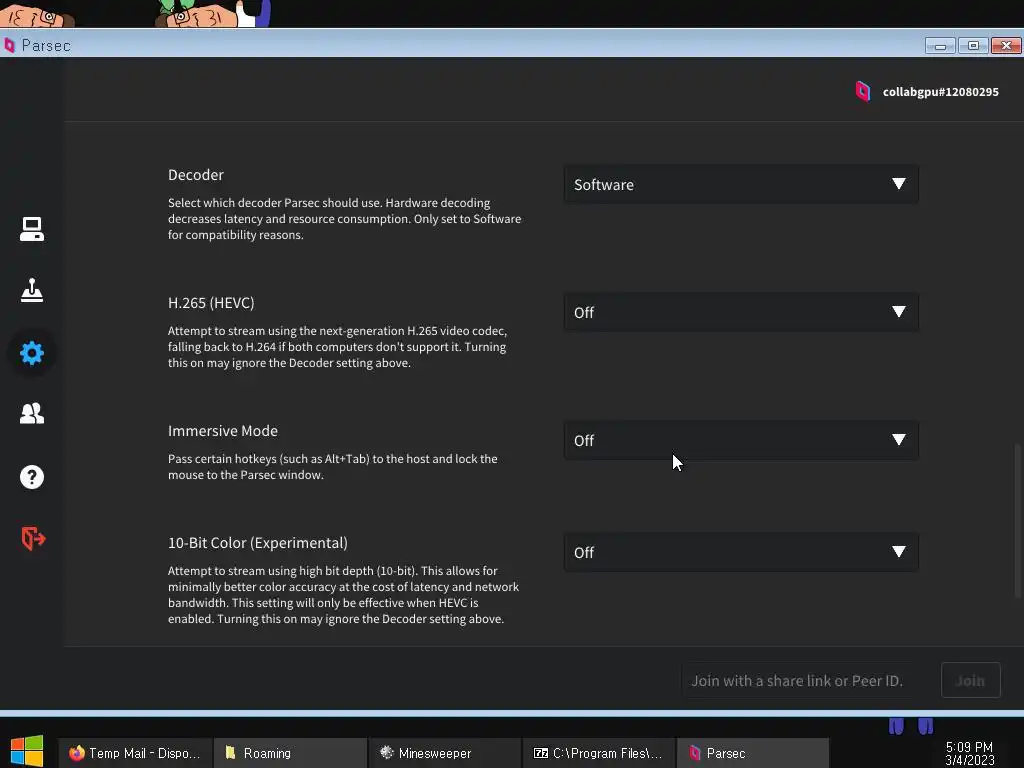
Task: Click the H.265 (HEVC) heading
Action: (x=211, y=303)
